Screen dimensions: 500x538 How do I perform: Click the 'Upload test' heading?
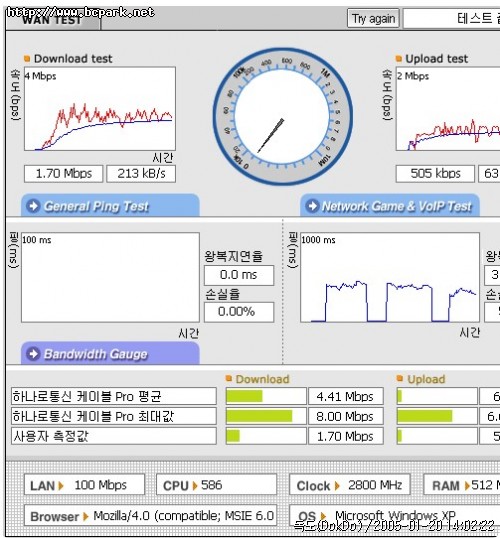click(437, 59)
